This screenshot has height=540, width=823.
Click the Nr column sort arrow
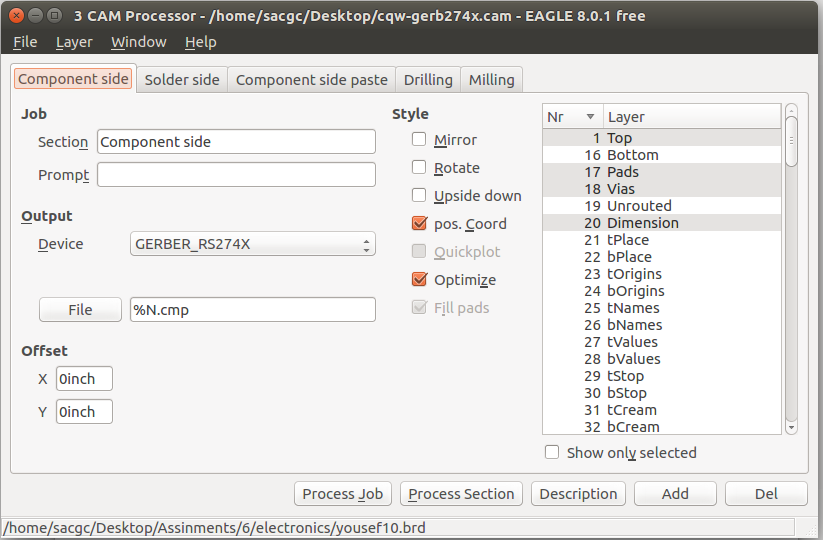coord(590,117)
